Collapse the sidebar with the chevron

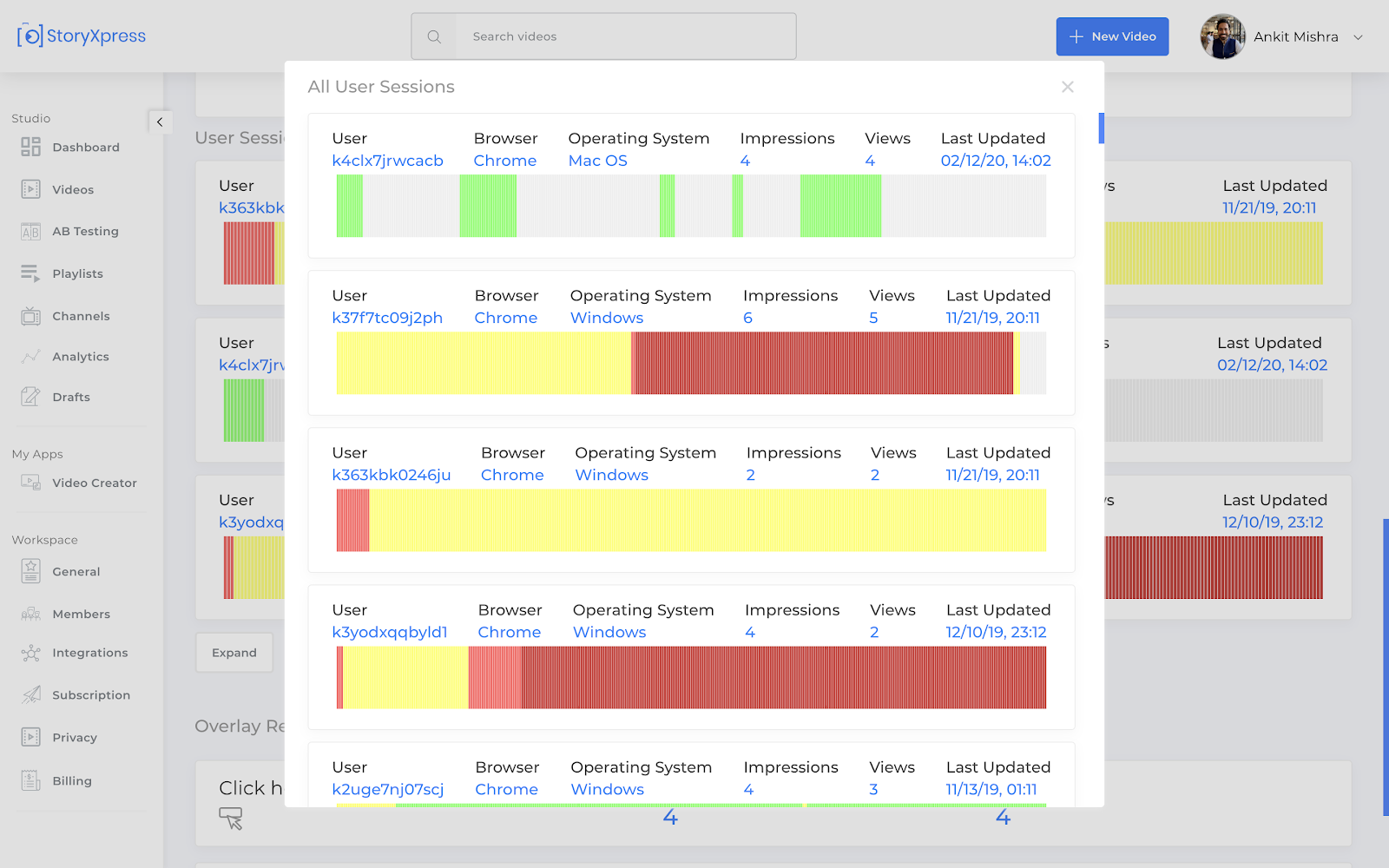click(x=160, y=122)
